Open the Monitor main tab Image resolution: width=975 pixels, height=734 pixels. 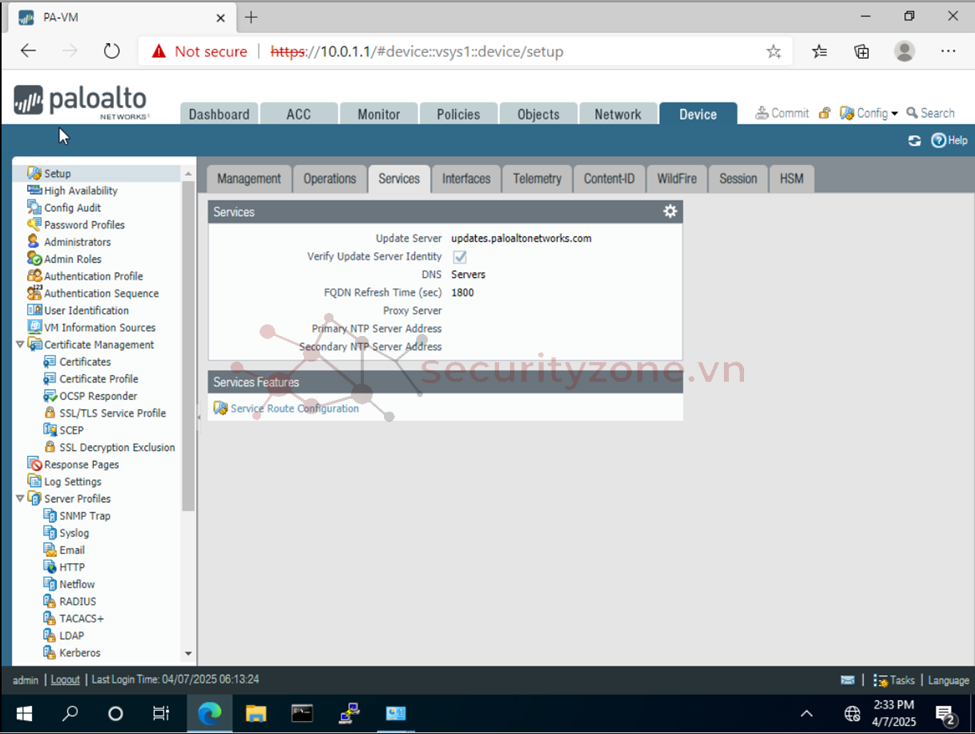coord(379,114)
